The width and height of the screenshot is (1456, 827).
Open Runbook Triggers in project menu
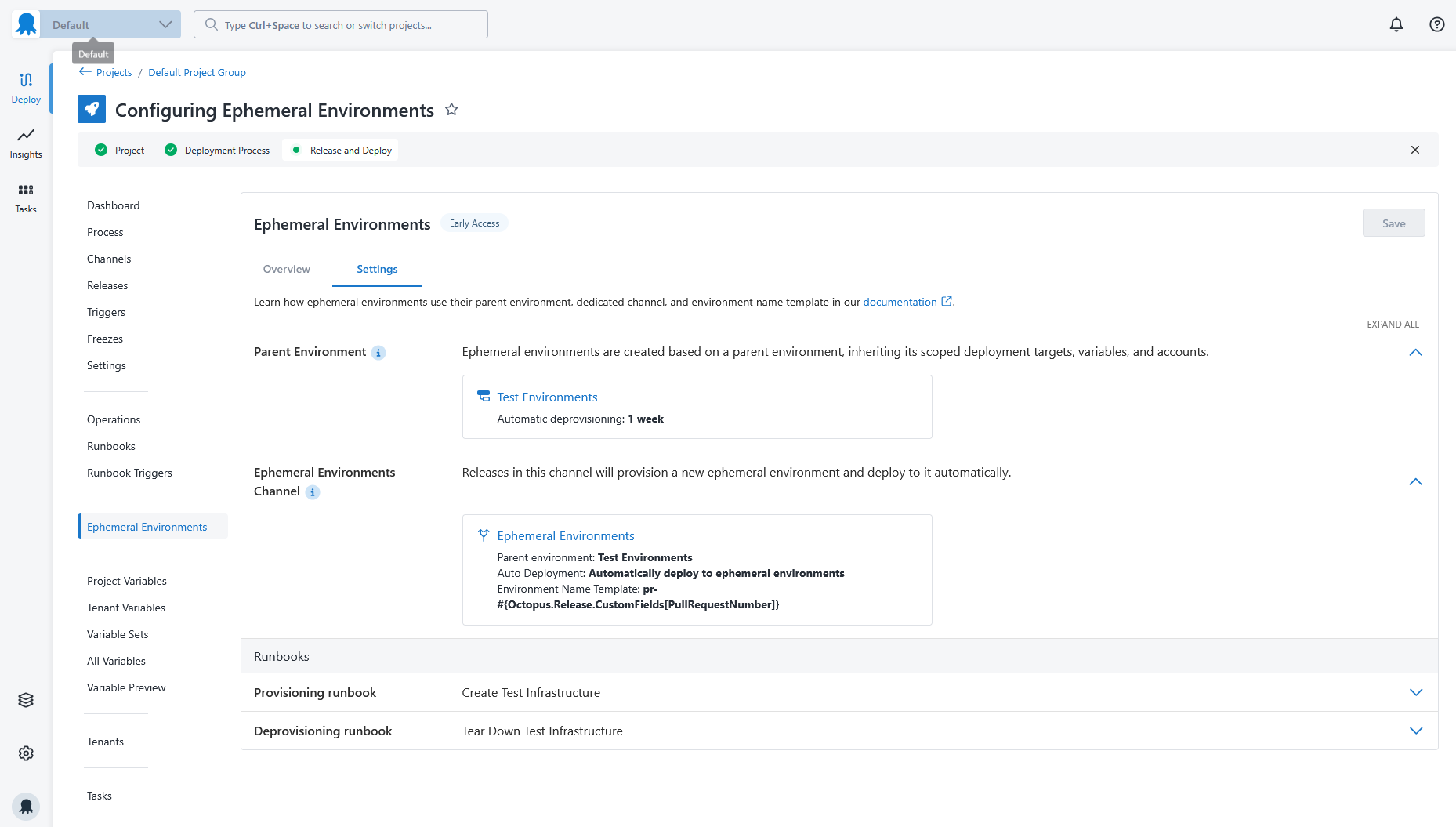[x=129, y=473]
